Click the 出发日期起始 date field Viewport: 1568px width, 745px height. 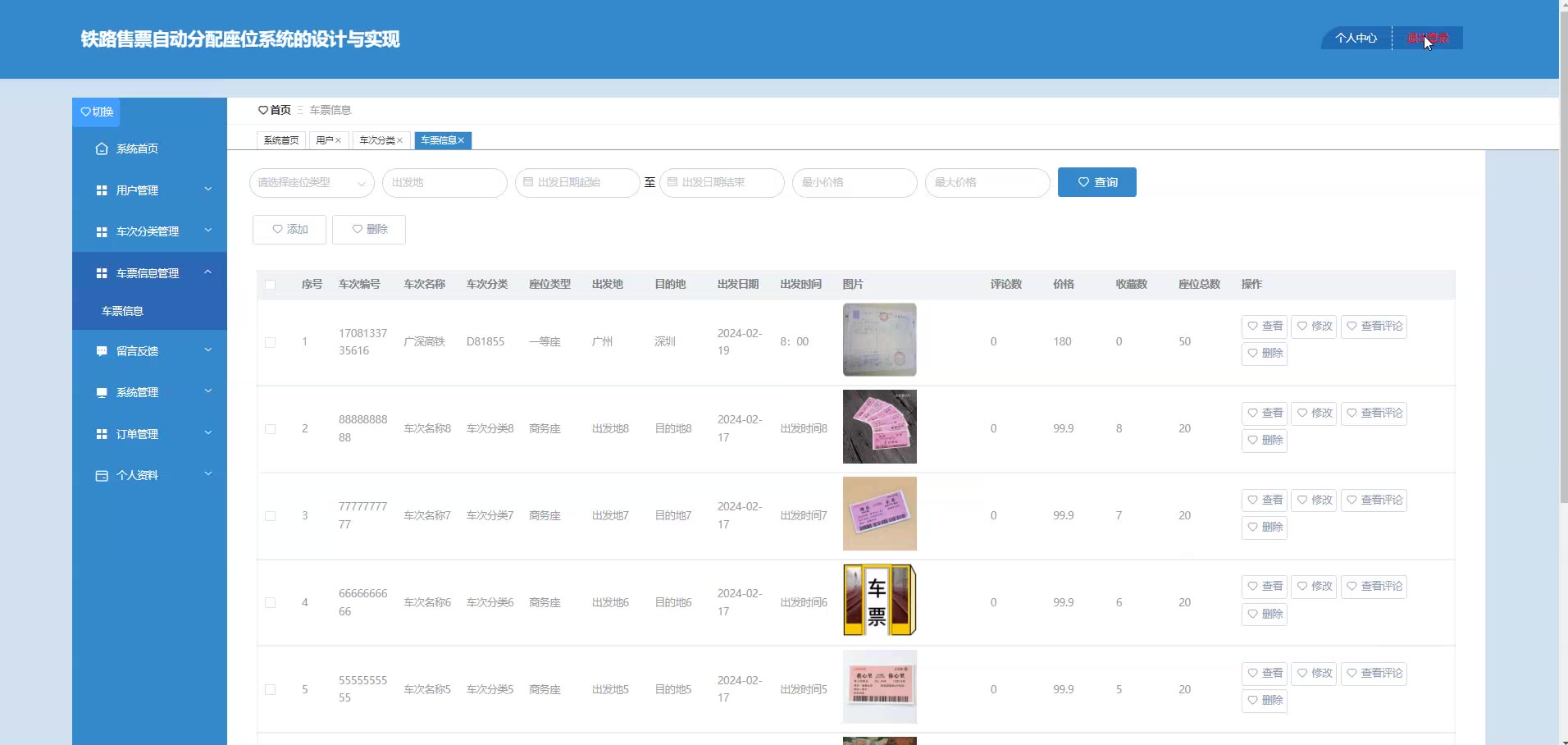tap(577, 182)
